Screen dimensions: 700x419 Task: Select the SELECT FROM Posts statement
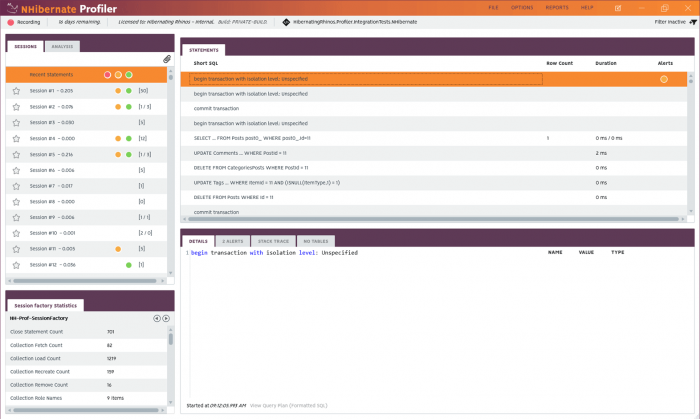click(x=434, y=138)
